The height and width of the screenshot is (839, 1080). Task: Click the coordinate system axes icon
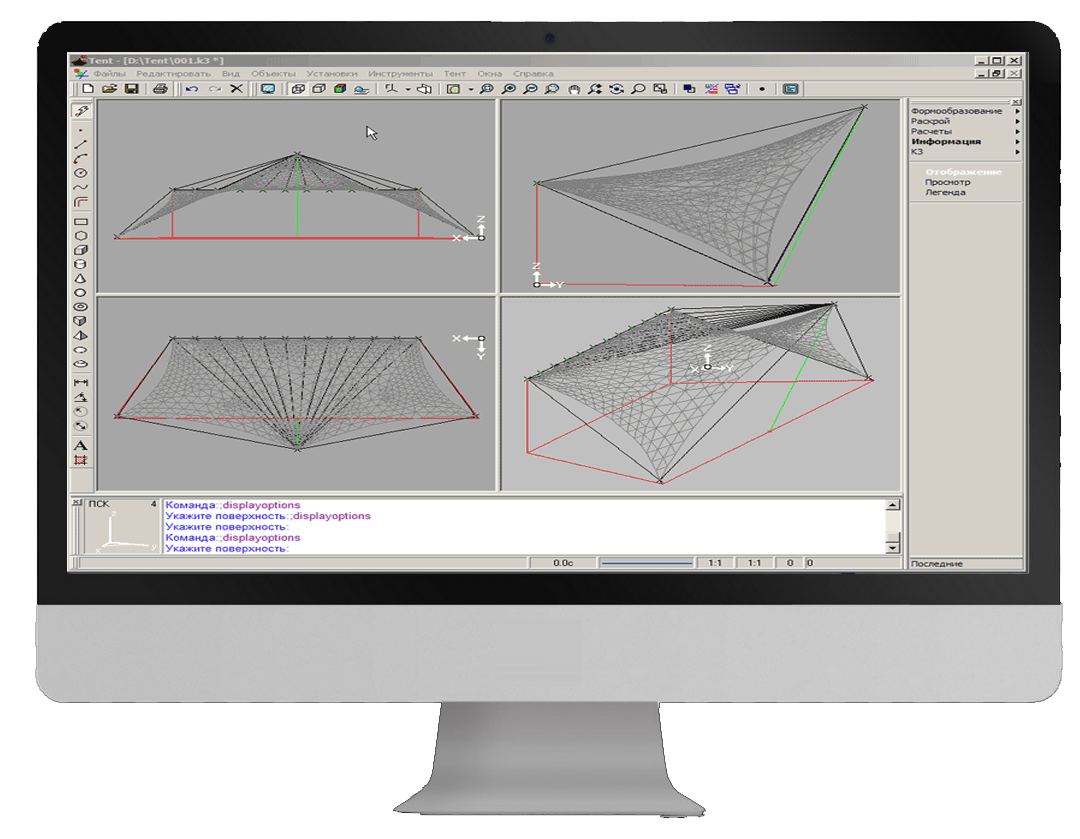[391, 89]
